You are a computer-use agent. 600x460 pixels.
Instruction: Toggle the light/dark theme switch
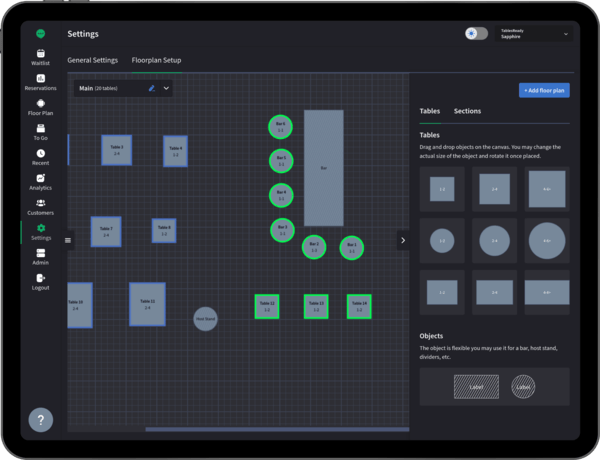(x=476, y=34)
